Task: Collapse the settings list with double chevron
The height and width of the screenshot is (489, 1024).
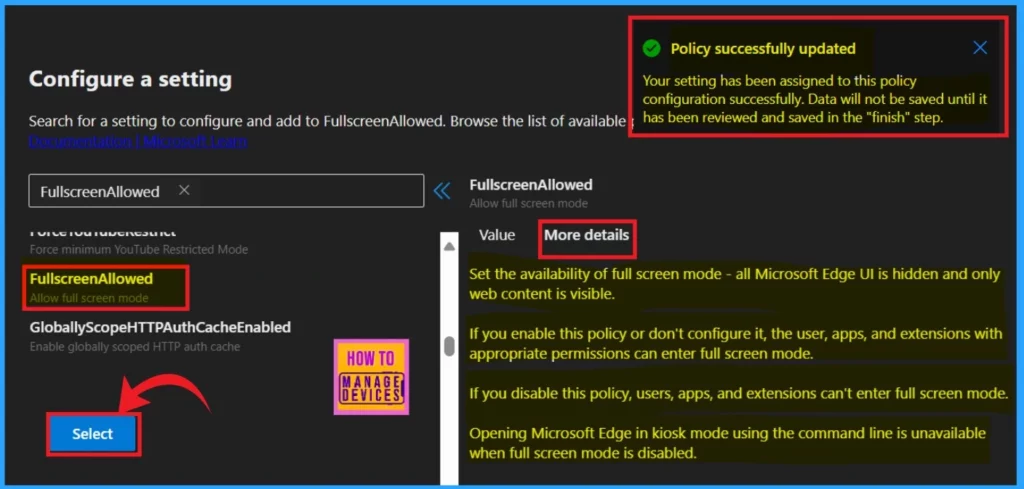Action: (442, 191)
